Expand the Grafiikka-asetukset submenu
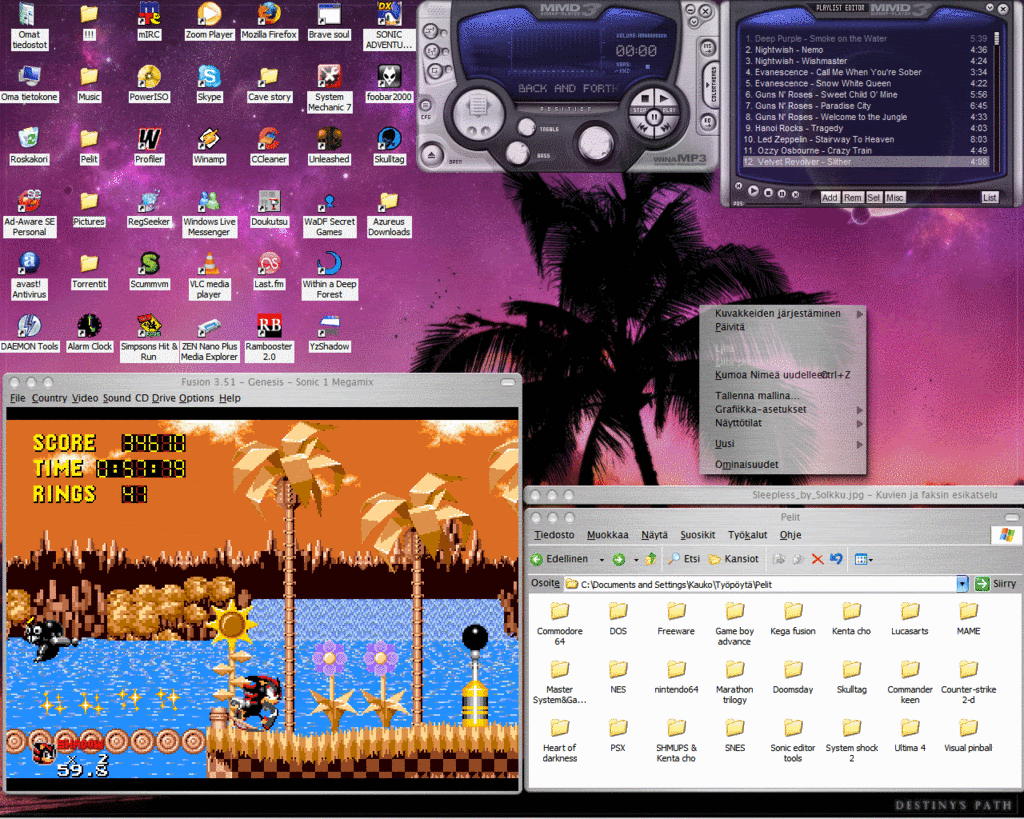Viewport: 1024px width, 819px height. click(x=860, y=410)
